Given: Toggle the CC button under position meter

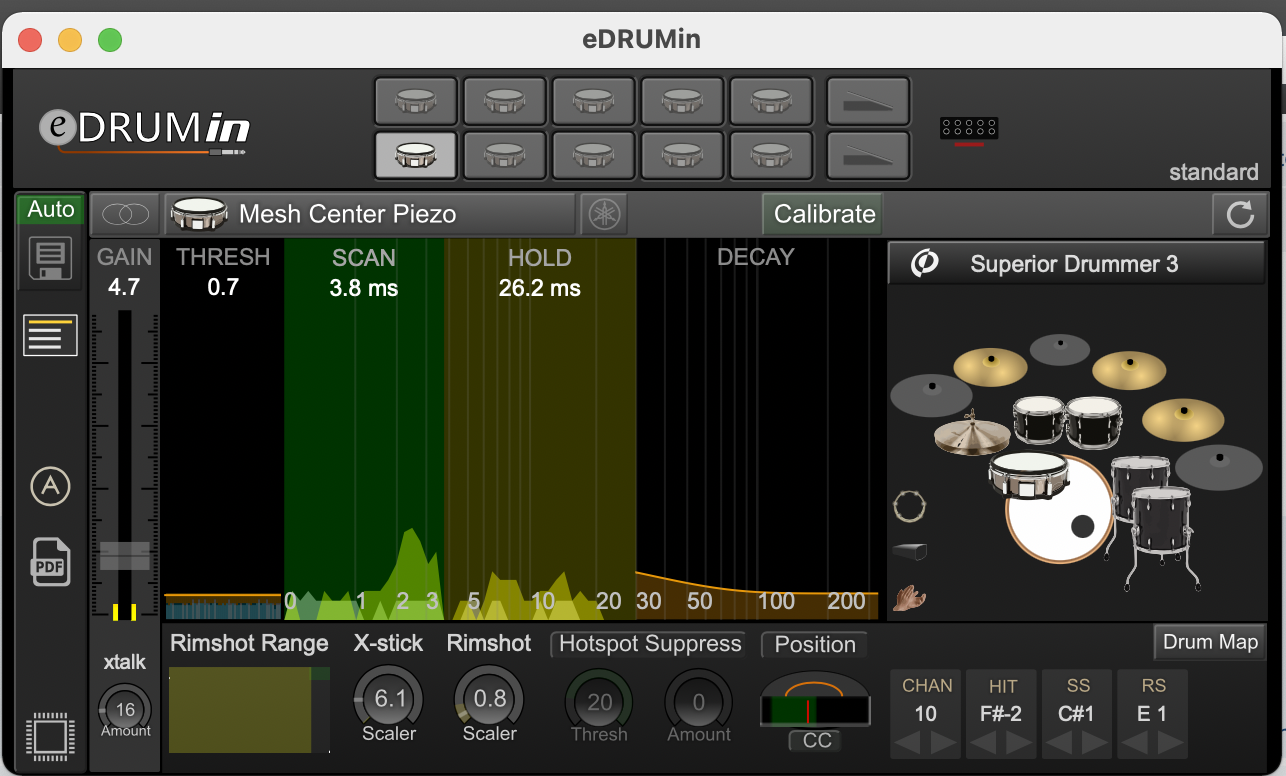Looking at the screenshot, I should coord(817,741).
